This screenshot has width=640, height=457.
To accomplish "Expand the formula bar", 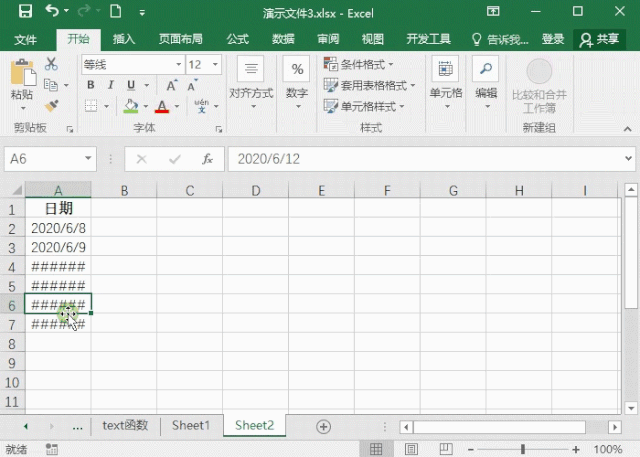I will pos(629,158).
